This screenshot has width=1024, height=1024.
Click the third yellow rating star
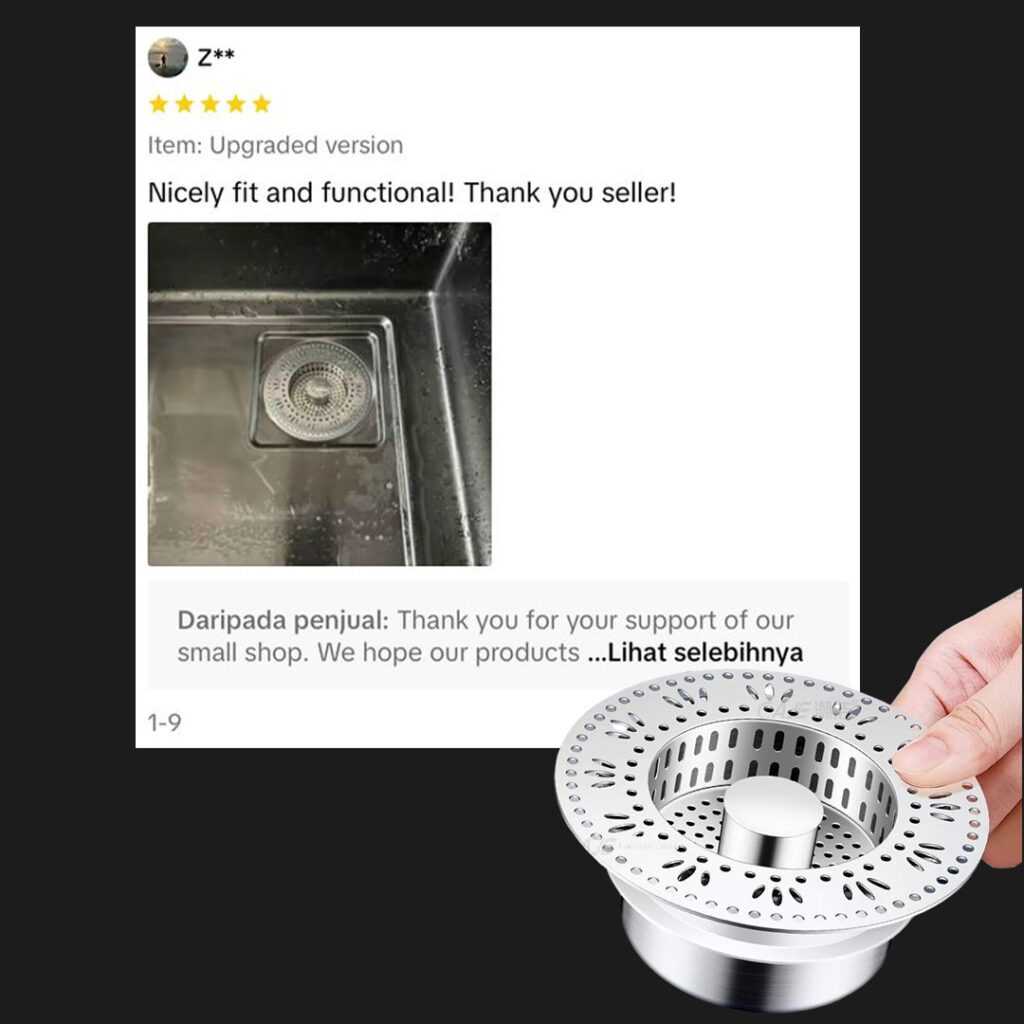(x=210, y=104)
